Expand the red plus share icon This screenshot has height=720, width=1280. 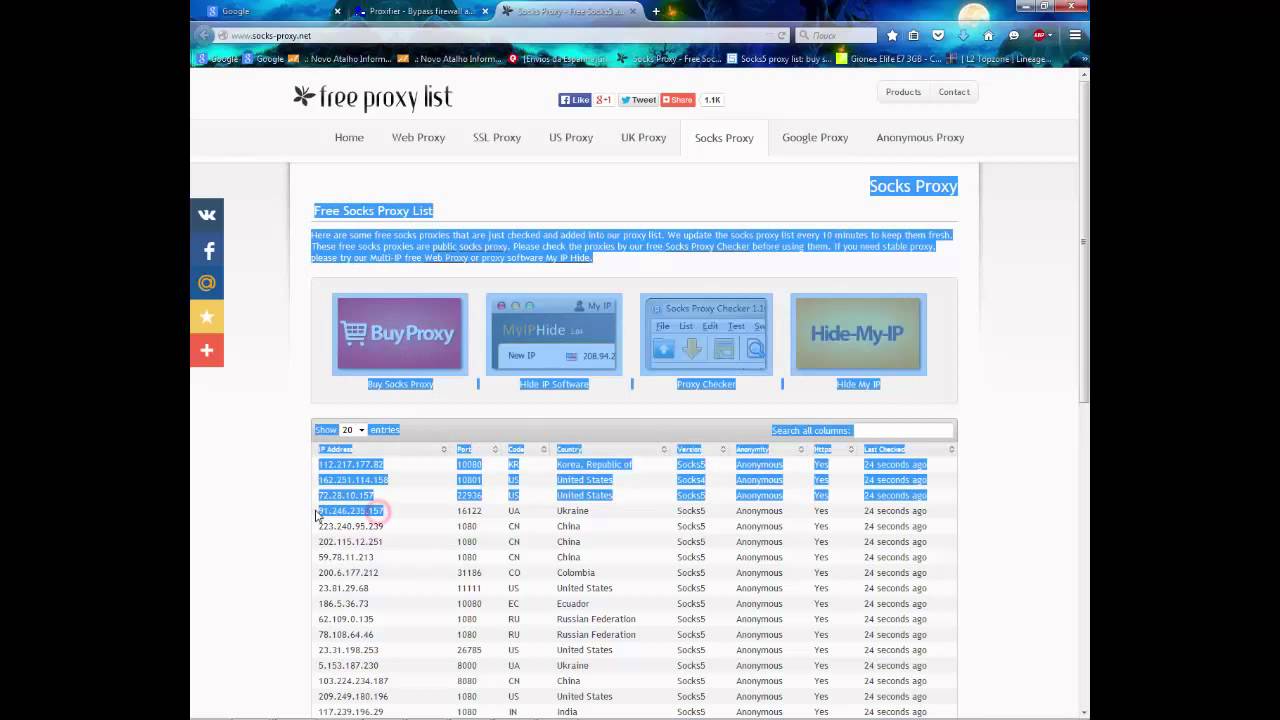tap(207, 351)
